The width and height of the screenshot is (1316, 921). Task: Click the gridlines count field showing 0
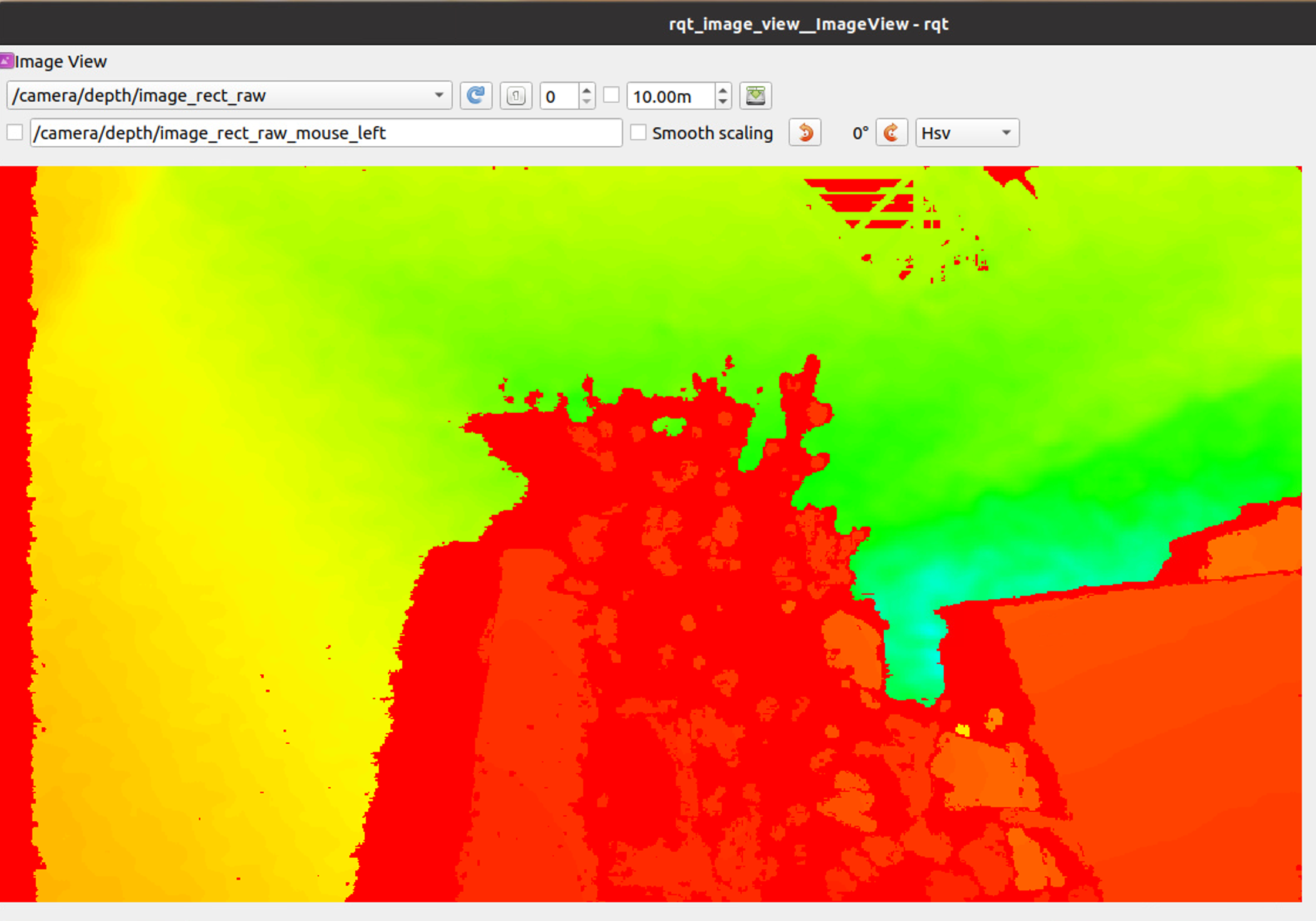tap(558, 96)
